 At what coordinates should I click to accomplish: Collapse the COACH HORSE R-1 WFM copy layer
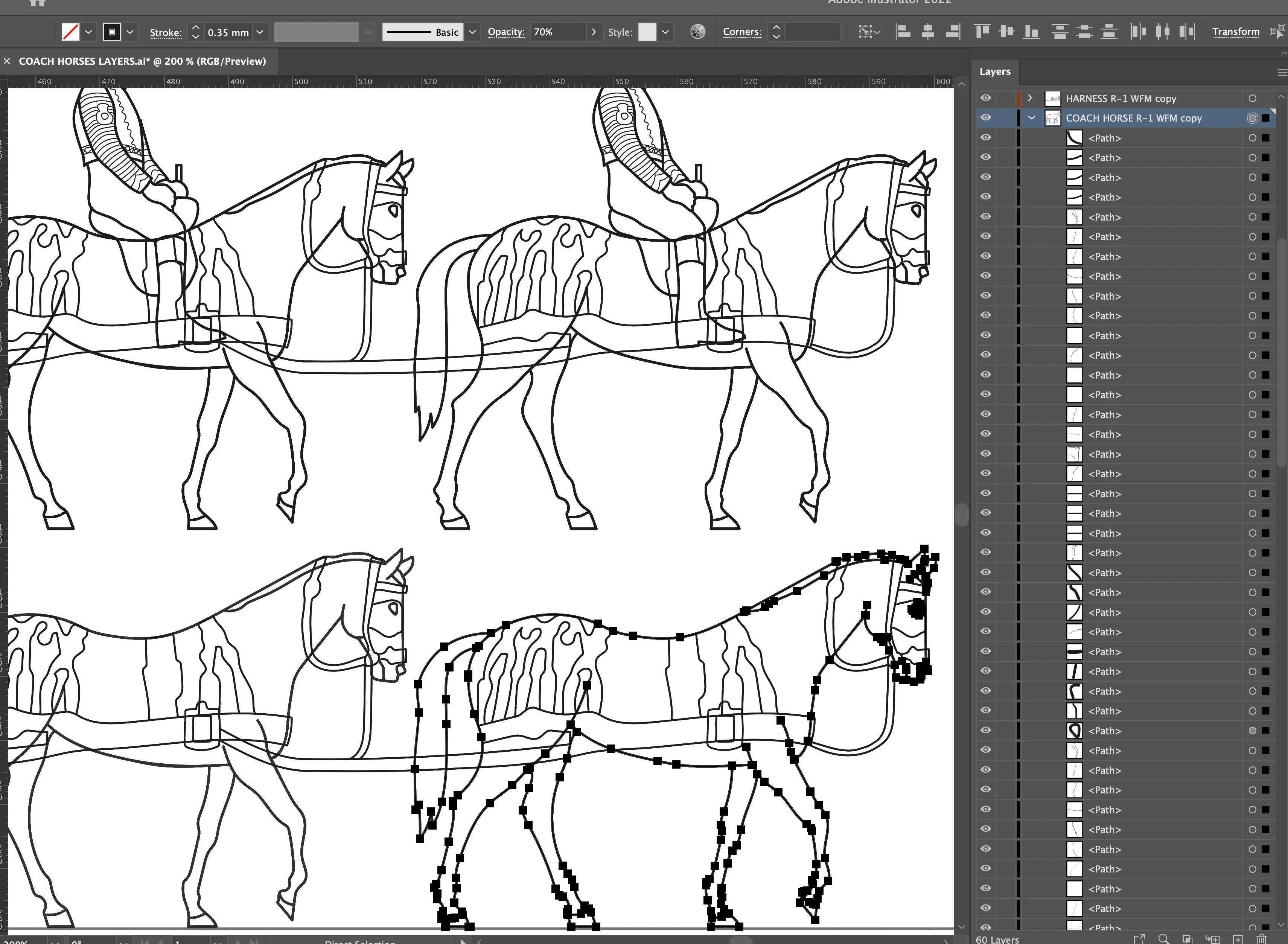(1031, 118)
